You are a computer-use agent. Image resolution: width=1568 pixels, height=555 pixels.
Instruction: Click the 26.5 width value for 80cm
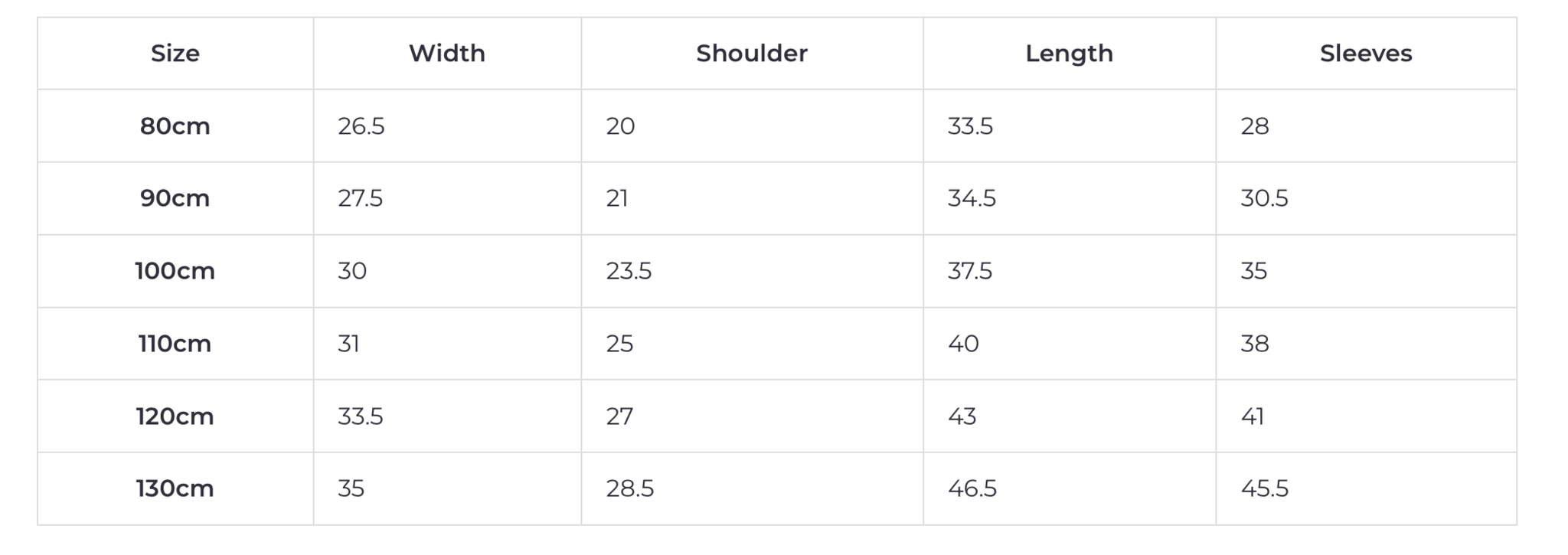pos(361,126)
